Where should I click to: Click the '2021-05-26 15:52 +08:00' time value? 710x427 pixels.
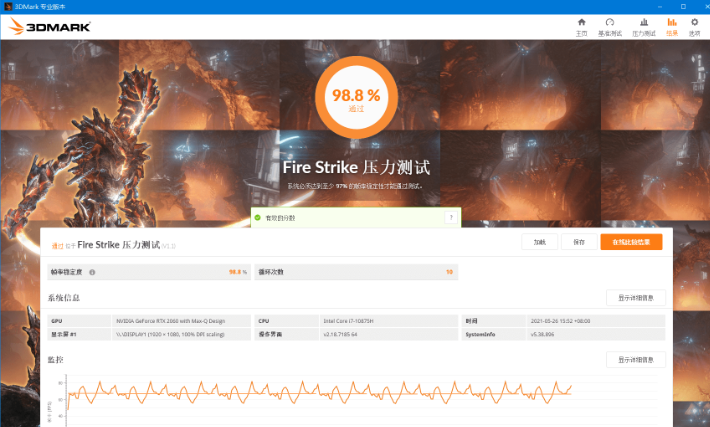(560, 321)
